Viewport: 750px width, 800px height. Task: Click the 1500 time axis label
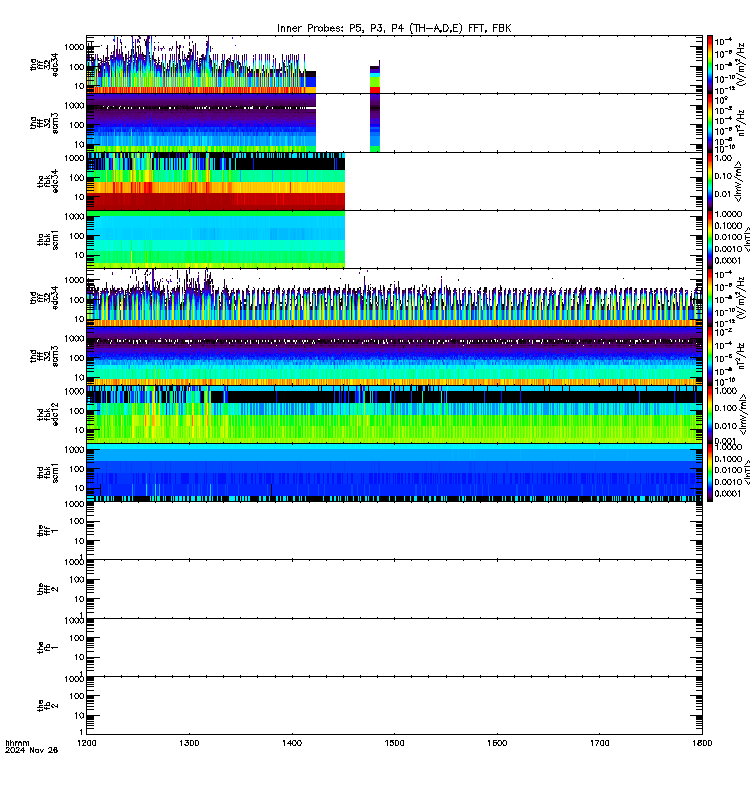pyautogui.click(x=394, y=743)
